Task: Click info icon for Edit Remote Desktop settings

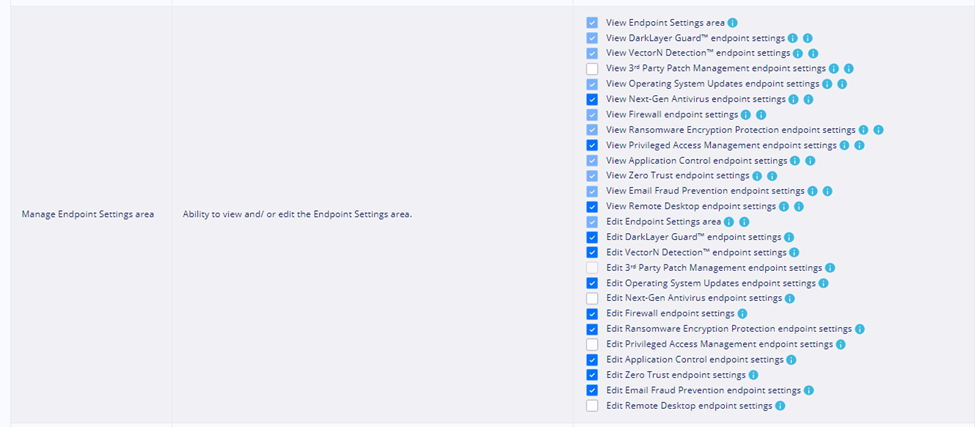Action: pos(780,406)
